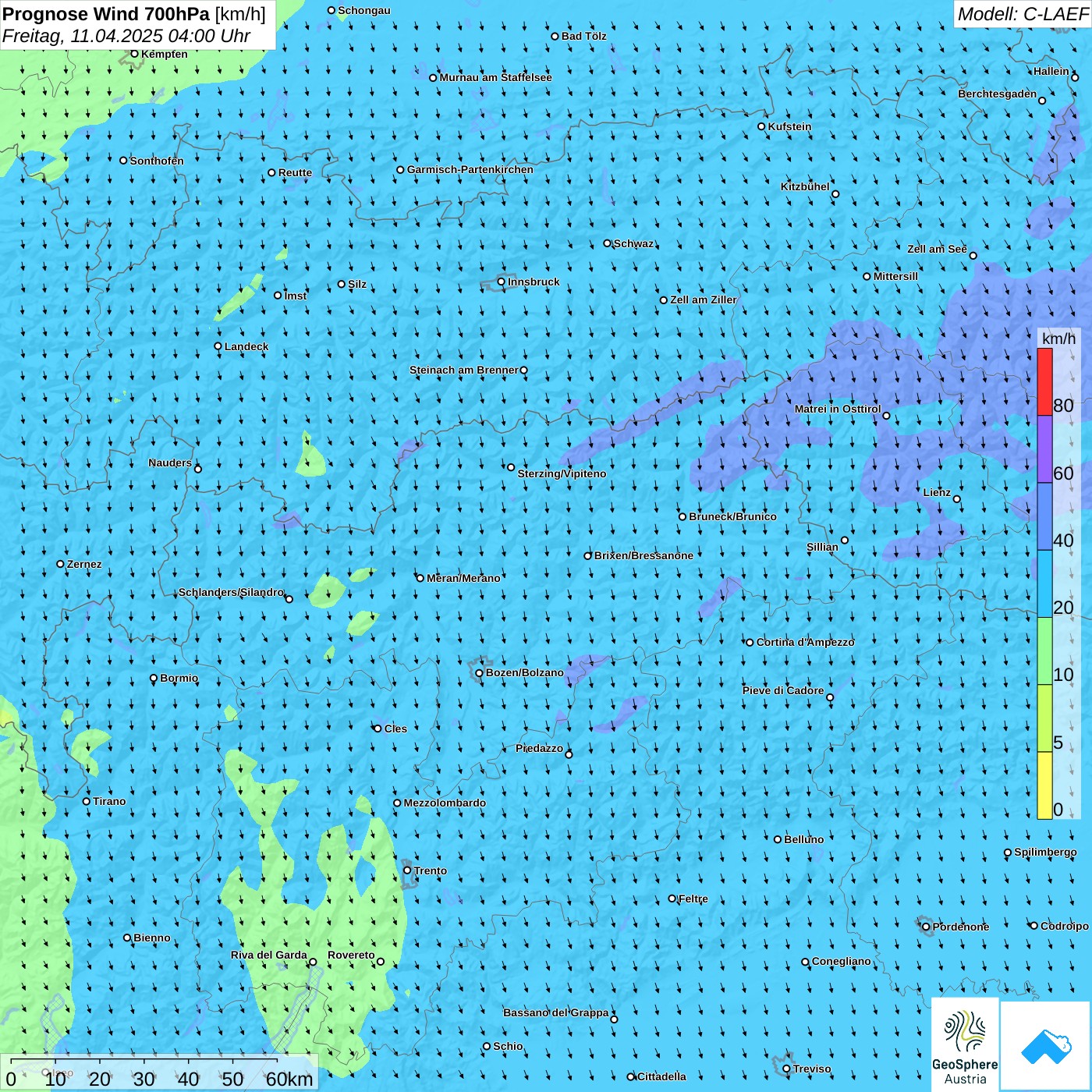
Task: Click the 'Schongau' label
Action: (x=364, y=10)
